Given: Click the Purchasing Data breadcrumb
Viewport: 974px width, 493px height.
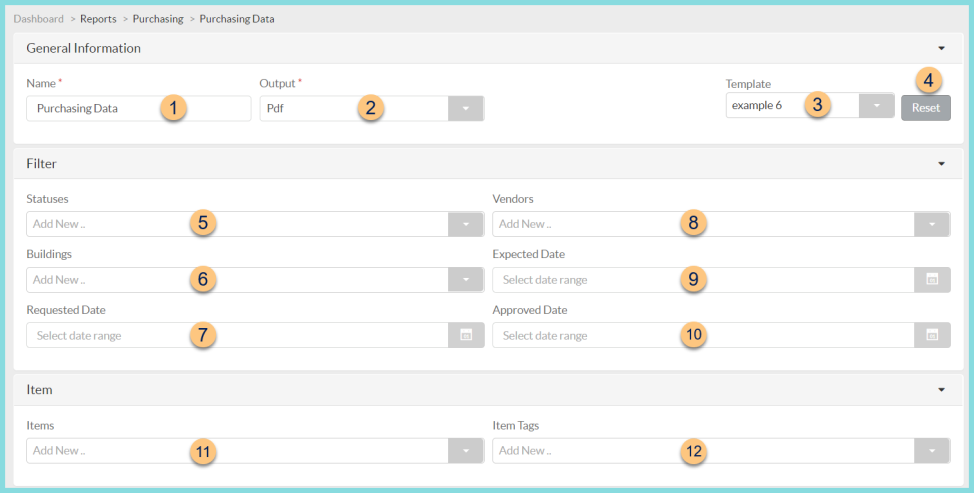Looking at the screenshot, I should click(237, 19).
